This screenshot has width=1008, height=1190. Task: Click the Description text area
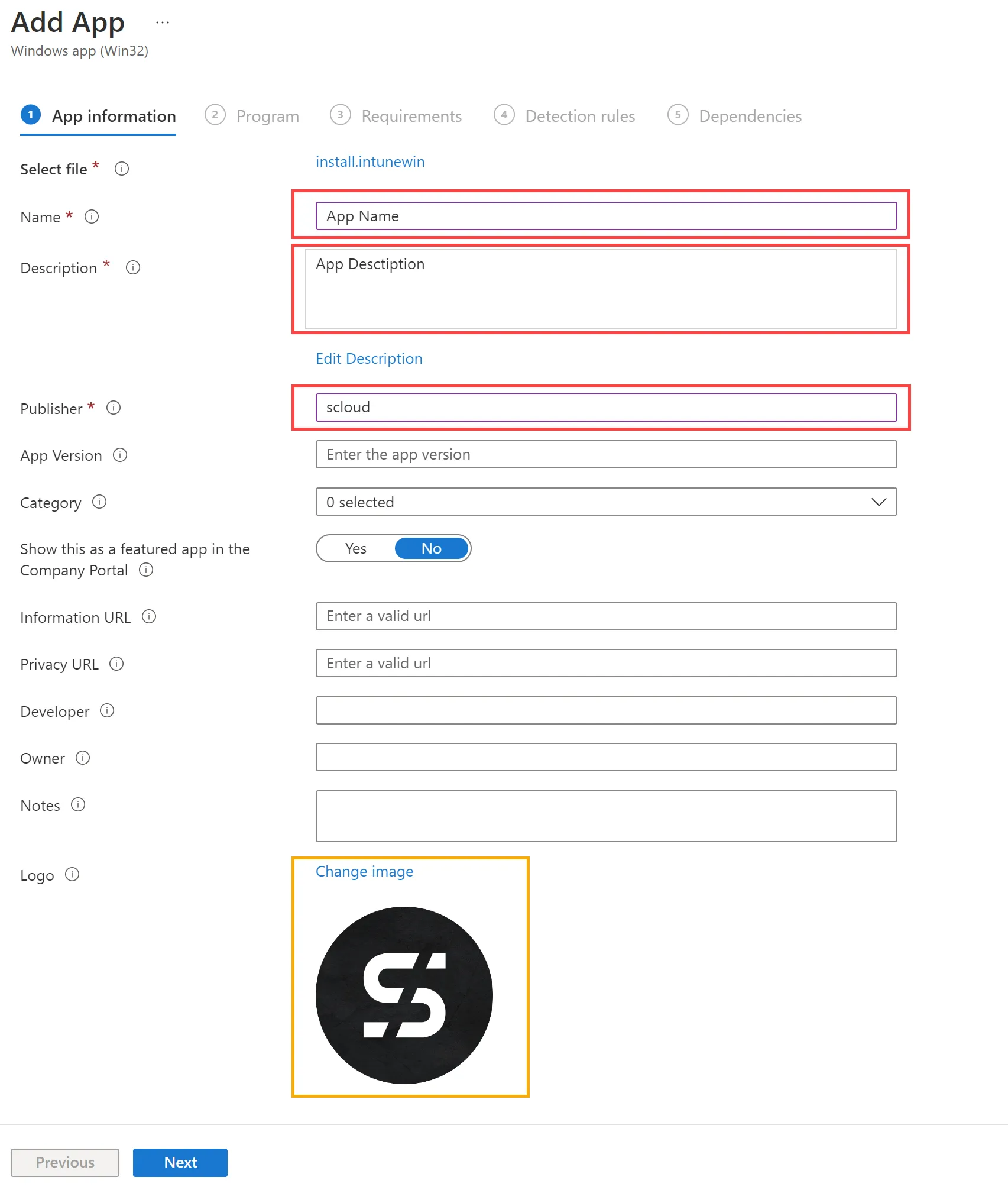[x=601, y=289]
